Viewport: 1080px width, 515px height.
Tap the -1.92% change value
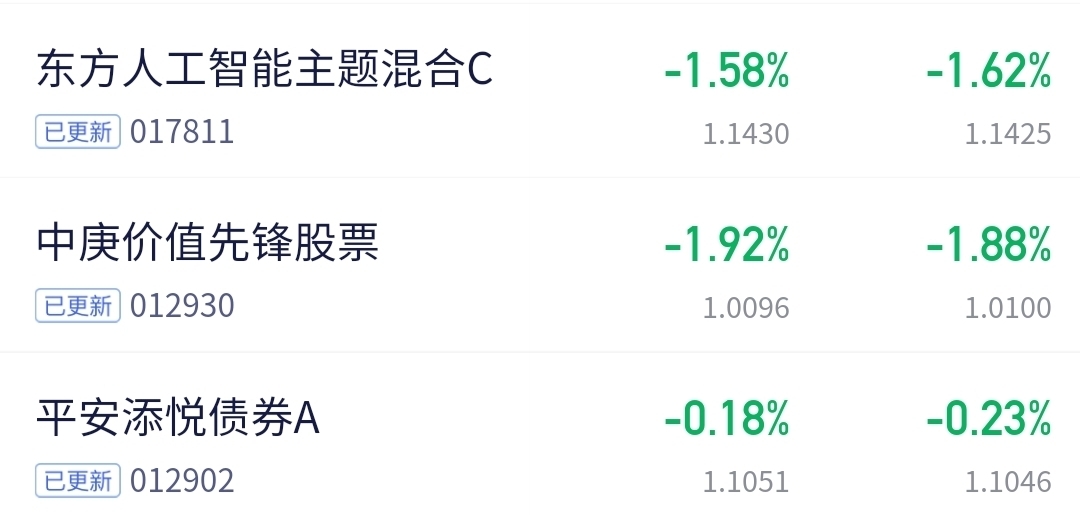727,245
